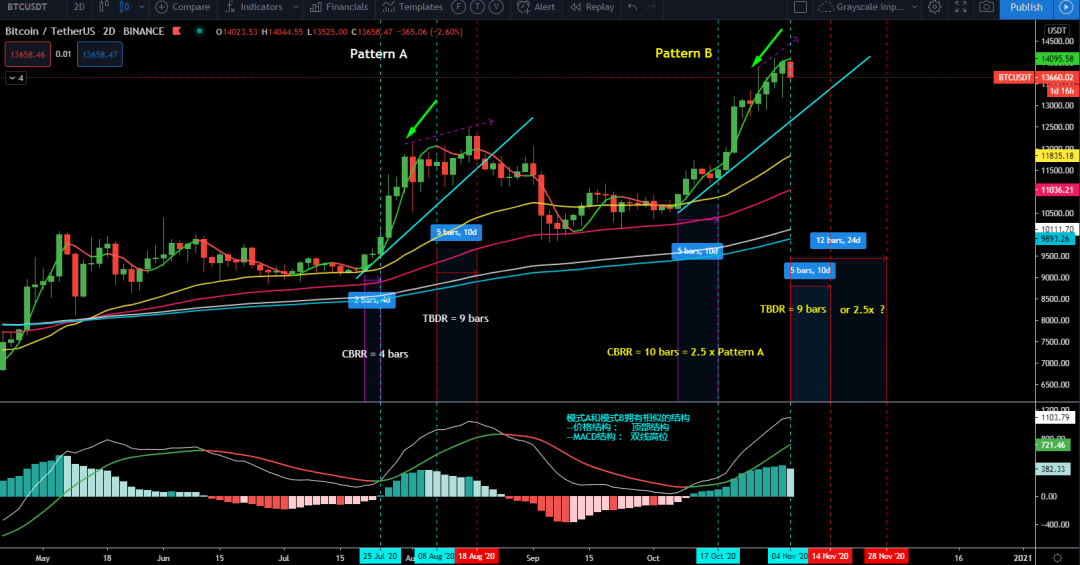Open the candlestick chart style selector
The height and width of the screenshot is (565, 1080).
click(123, 7)
